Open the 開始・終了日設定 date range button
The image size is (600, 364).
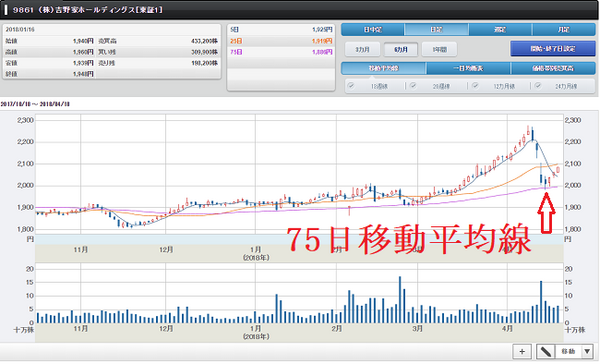(553, 49)
